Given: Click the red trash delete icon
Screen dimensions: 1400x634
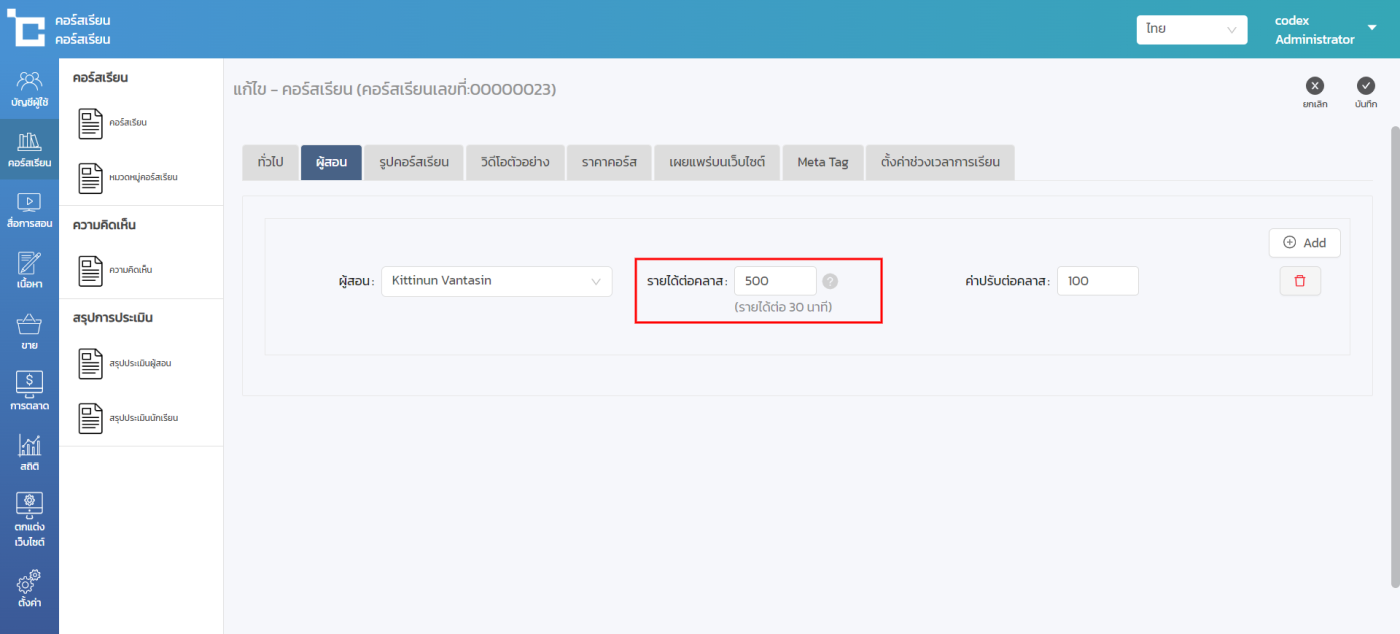Looking at the screenshot, I should point(1299,281).
